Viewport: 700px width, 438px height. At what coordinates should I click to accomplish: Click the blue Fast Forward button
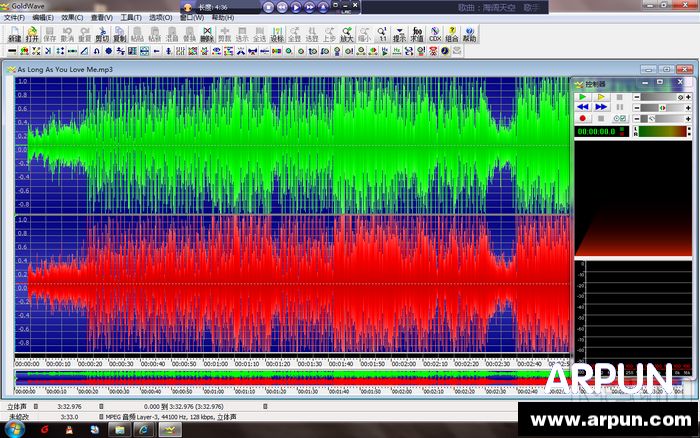click(601, 107)
